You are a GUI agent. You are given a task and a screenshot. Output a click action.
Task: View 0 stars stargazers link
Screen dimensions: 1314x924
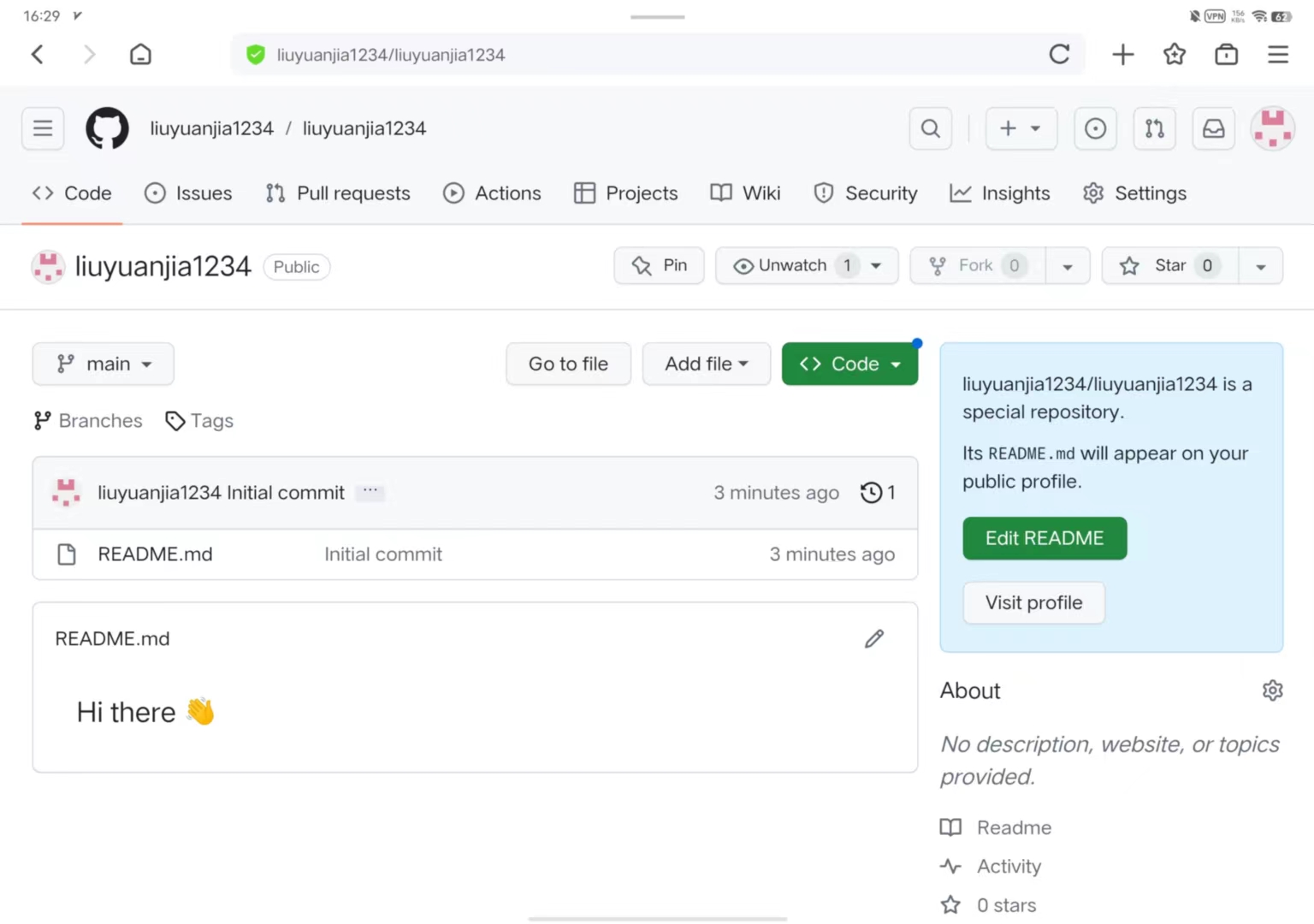[x=988, y=905]
